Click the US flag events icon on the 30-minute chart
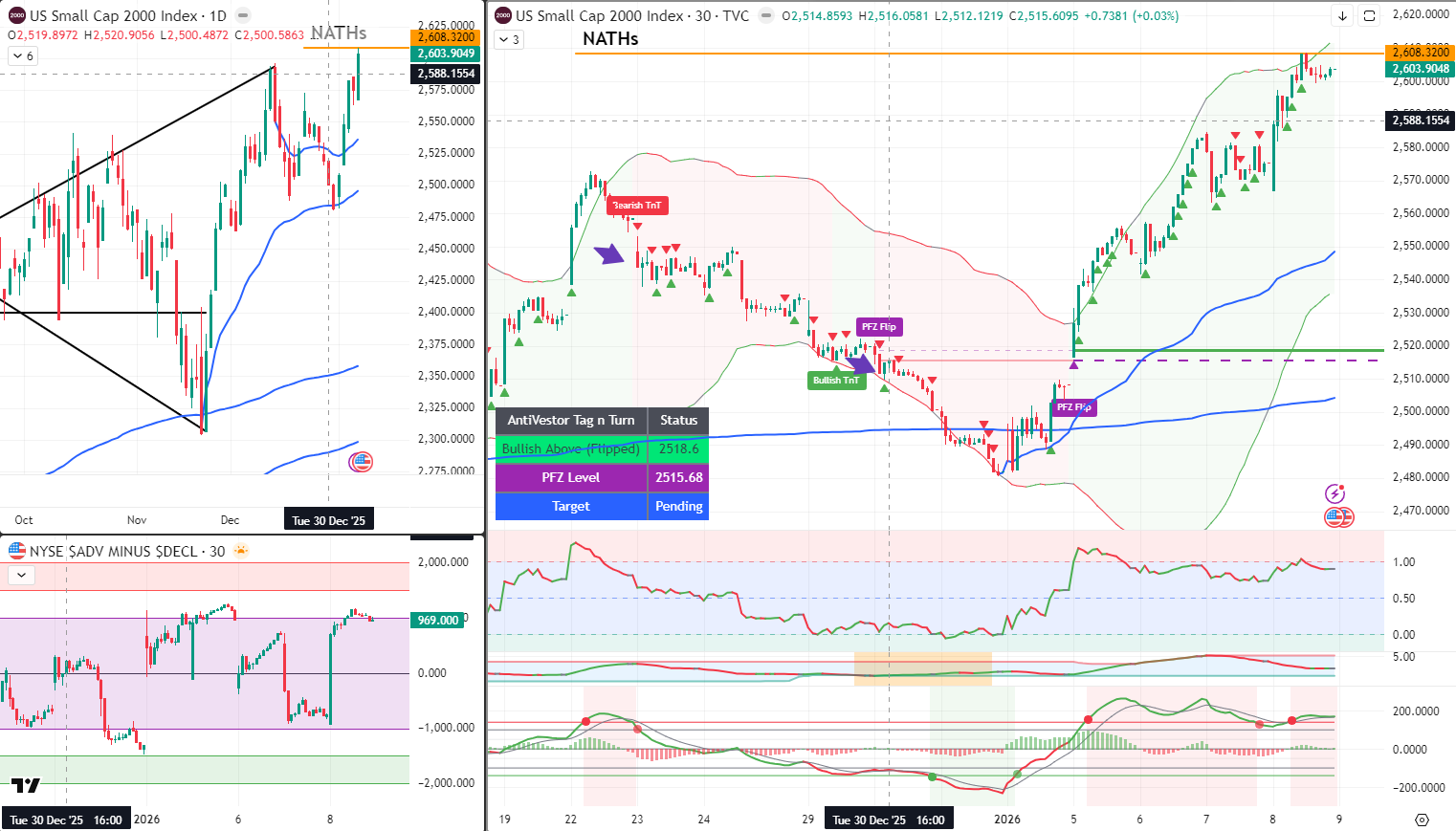 (1336, 517)
